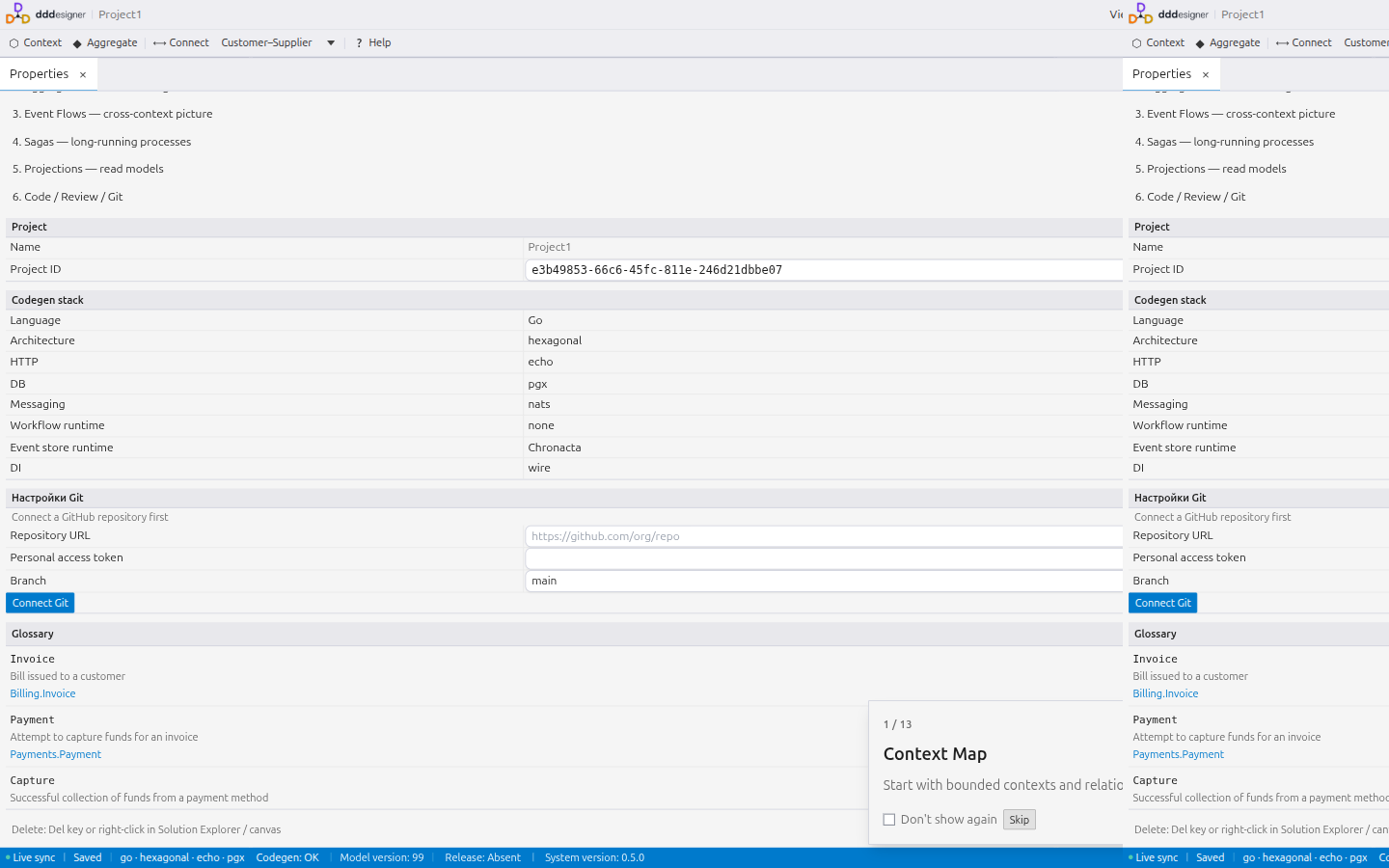Click the Live sync status in right window
Image resolution: width=1389 pixels, height=868 pixels.
[1154, 857]
